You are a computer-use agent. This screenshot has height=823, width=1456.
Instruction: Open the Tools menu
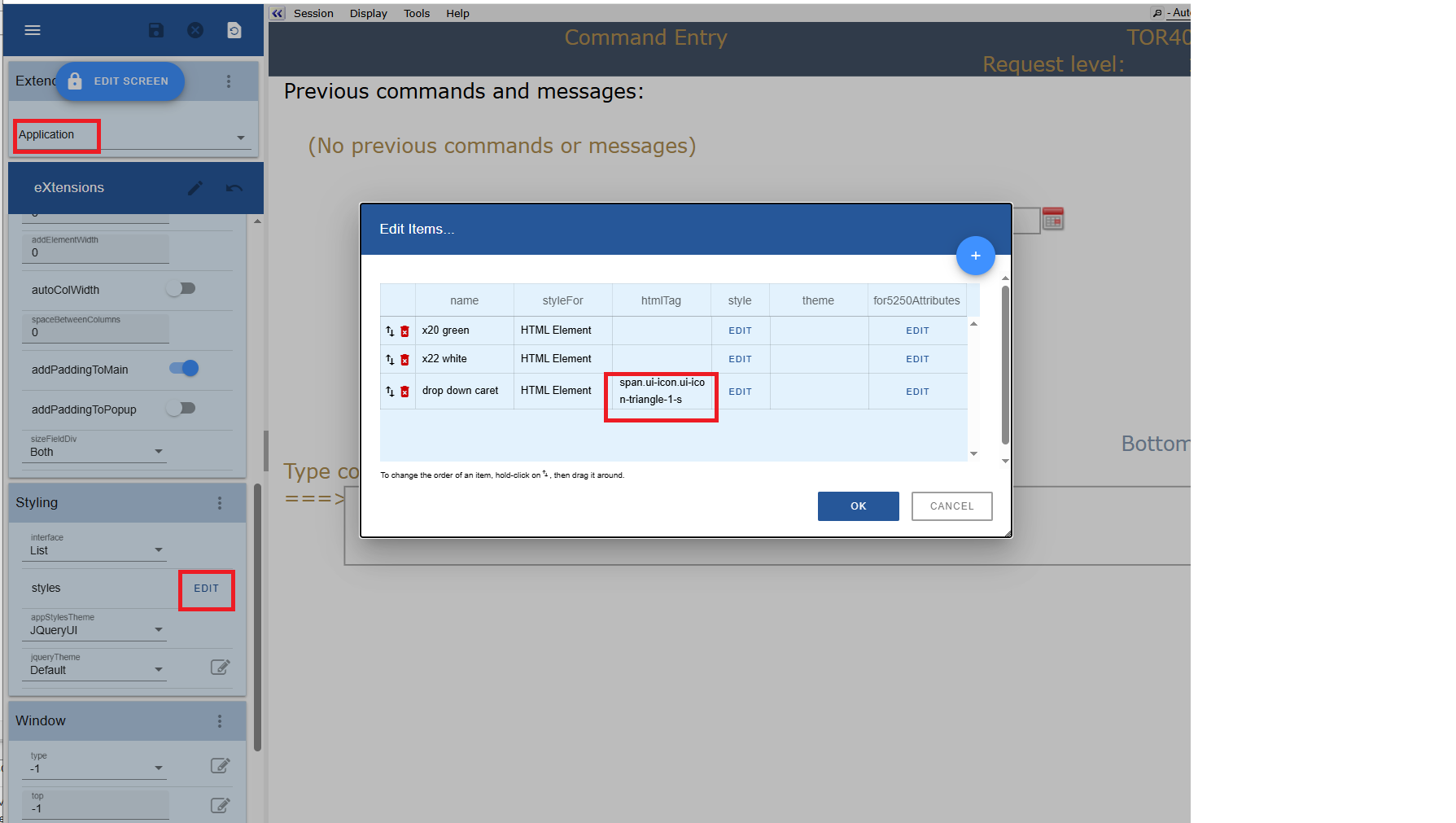pos(417,13)
